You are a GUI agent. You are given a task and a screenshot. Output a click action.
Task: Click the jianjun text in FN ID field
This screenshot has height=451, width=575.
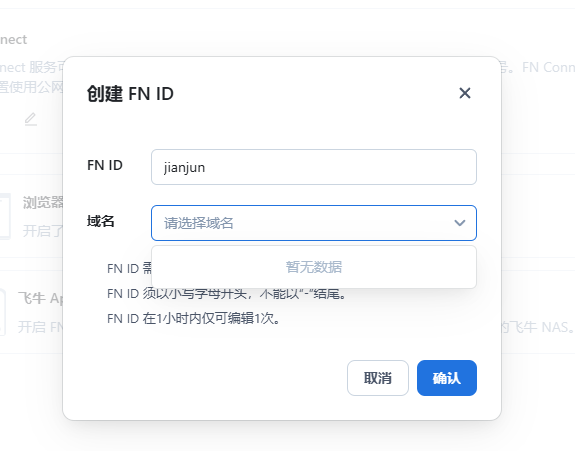click(184, 168)
